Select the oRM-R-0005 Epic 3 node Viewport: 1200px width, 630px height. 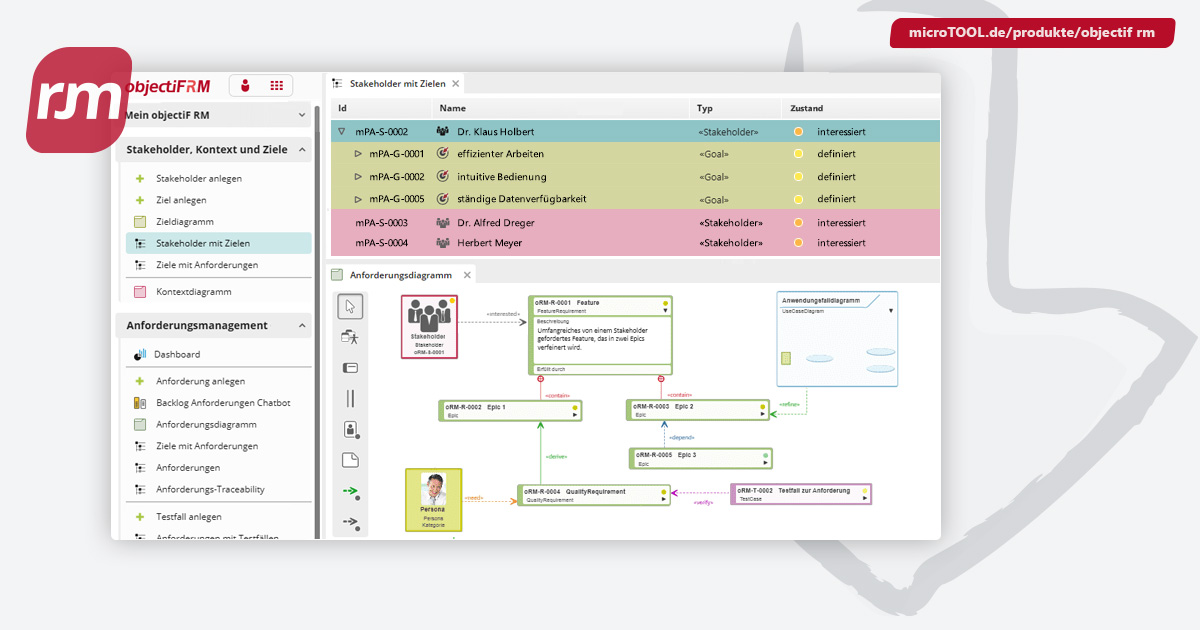click(x=701, y=458)
